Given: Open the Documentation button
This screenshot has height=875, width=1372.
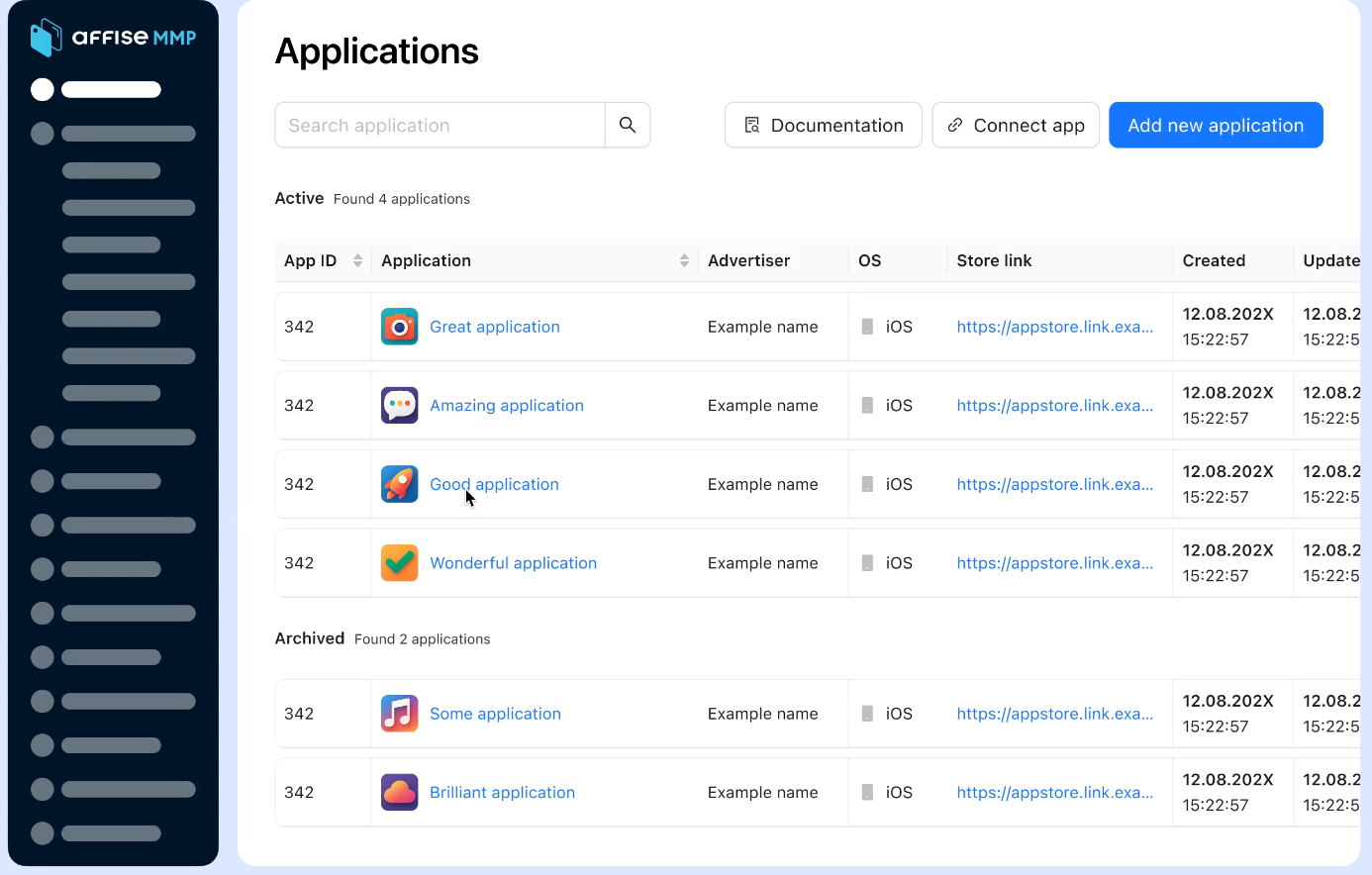Looking at the screenshot, I should pos(823,125).
